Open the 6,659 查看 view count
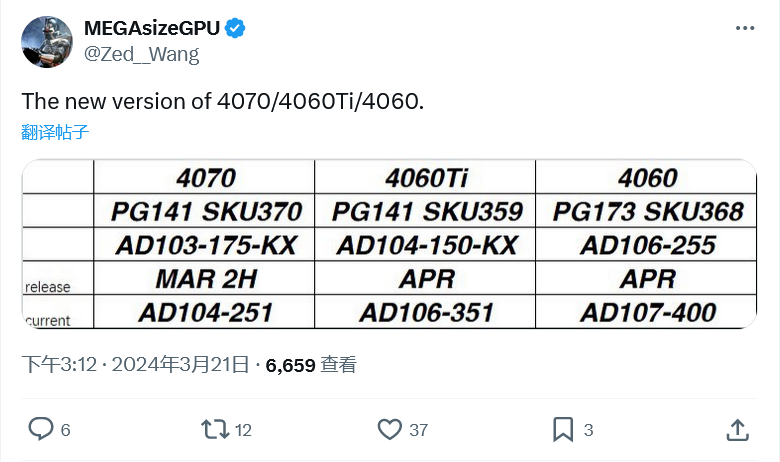 click(x=311, y=365)
